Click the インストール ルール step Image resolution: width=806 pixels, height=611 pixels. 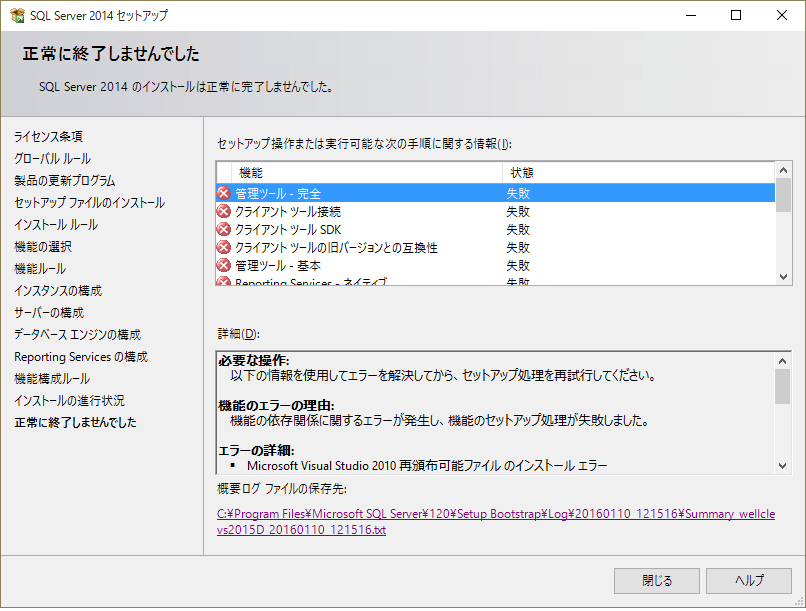pos(56,225)
